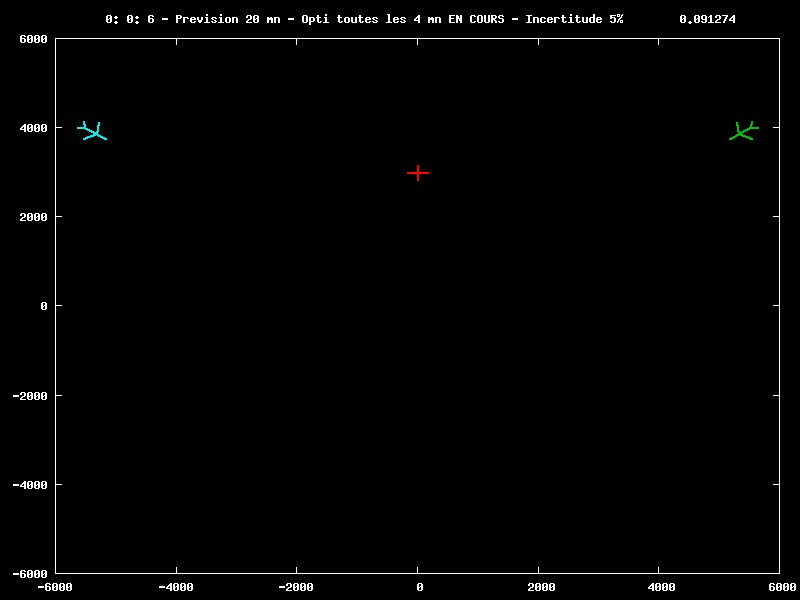Select the green aircraft marker

pos(743,131)
